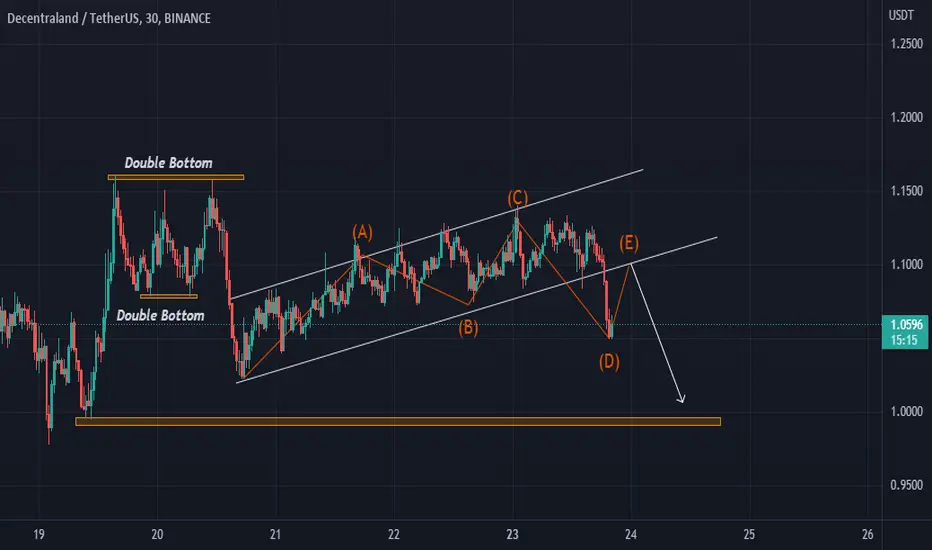Select the (D) wave label
This screenshot has width=932, height=550.
coord(609,361)
